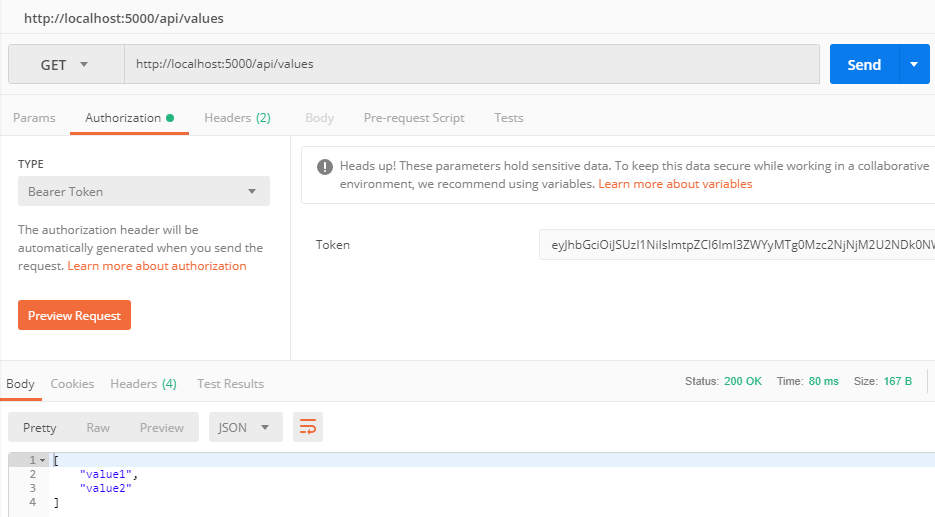This screenshot has width=935, height=517.
Task: Open the JSON format dropdown
Action: click(245, 428)
